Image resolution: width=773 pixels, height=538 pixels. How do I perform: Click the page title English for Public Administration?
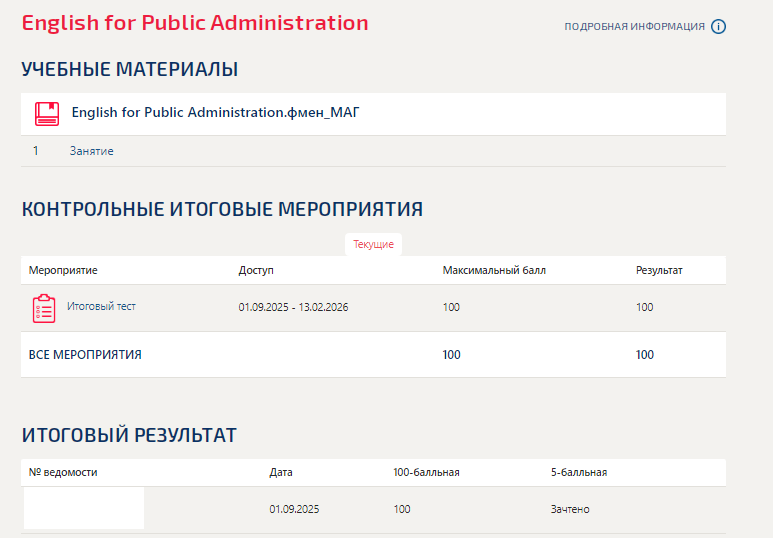coord(195,23)
